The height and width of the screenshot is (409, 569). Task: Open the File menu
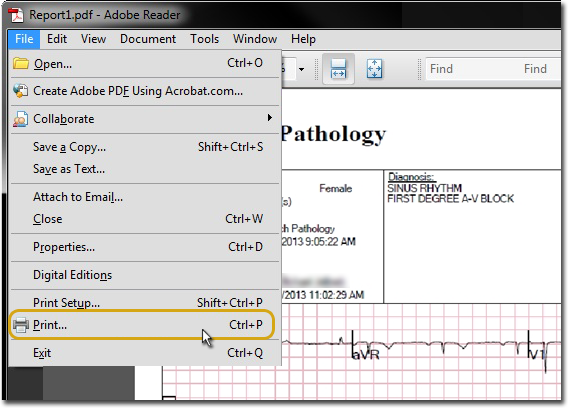tap(24, 39)
